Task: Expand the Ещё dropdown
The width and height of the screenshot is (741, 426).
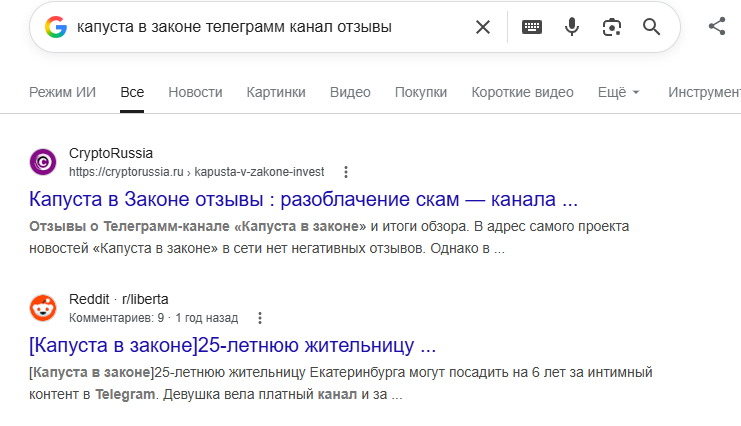Action: coord(619,92)
